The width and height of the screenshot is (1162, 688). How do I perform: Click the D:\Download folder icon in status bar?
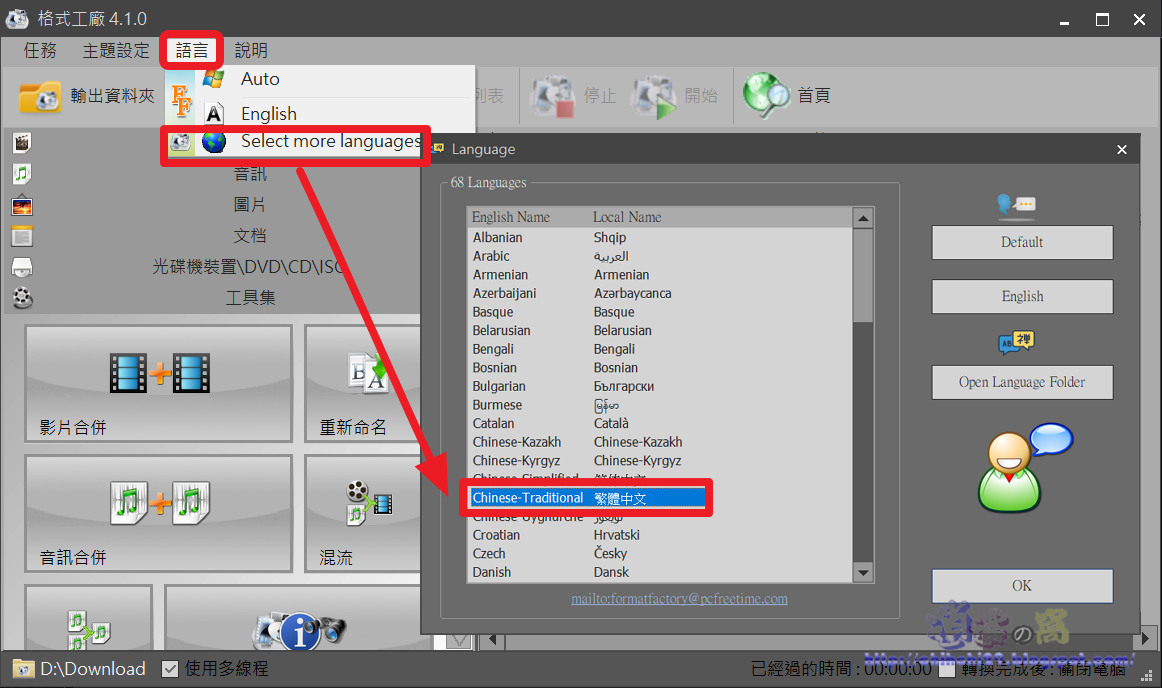[x=24, y=669]
